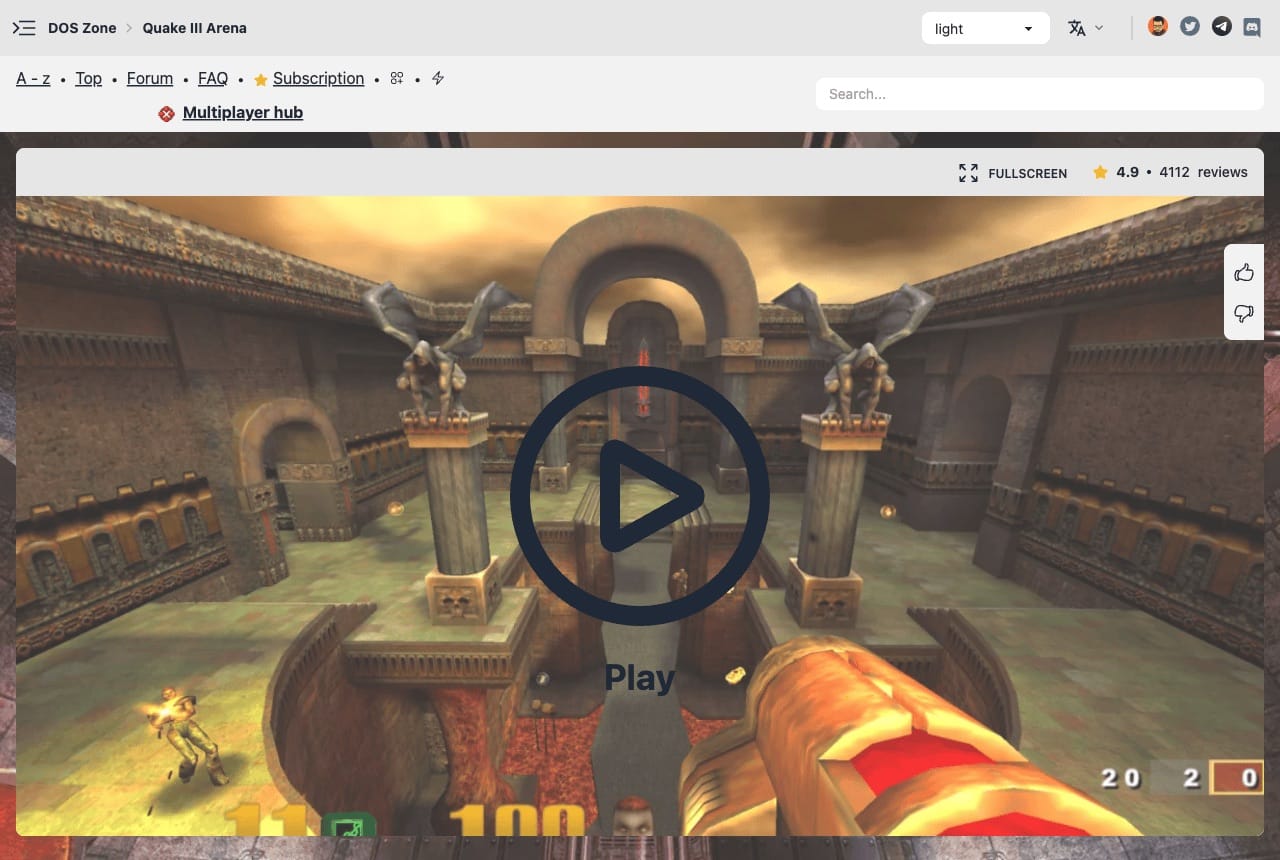Click the lightning bolt icon
The image size is (1280, 860).
click(x=438, y=78)
